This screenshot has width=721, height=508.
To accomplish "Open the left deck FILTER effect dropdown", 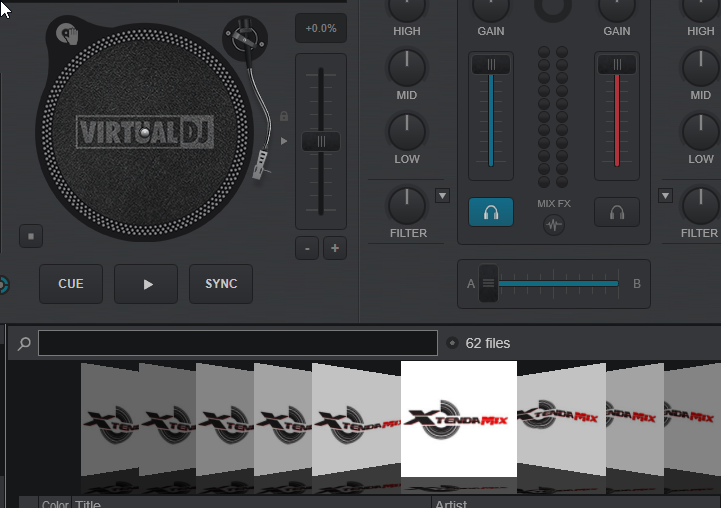I will tap(443, 195).
